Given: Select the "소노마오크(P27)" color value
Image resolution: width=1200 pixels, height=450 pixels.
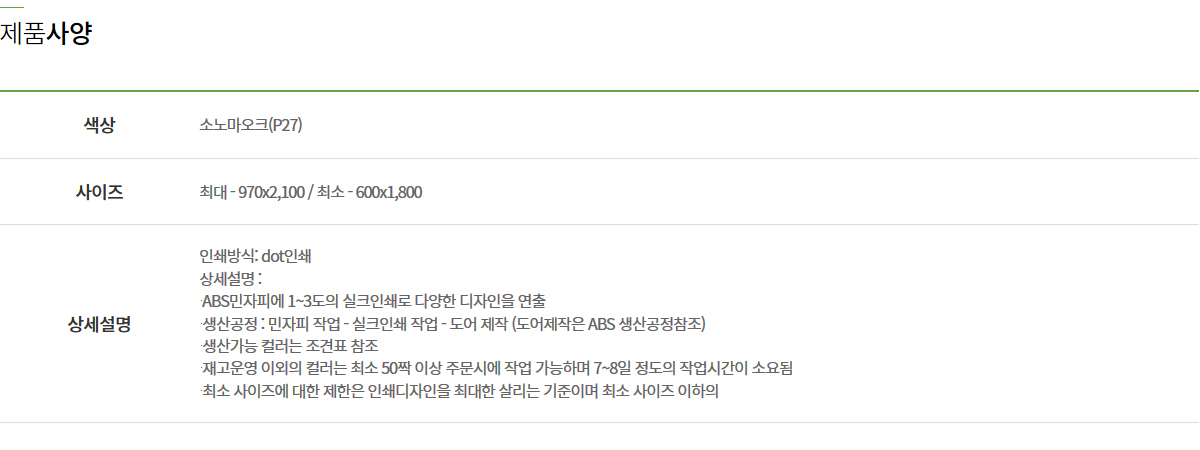Looking at the screenshot, I should click(251, 125).
